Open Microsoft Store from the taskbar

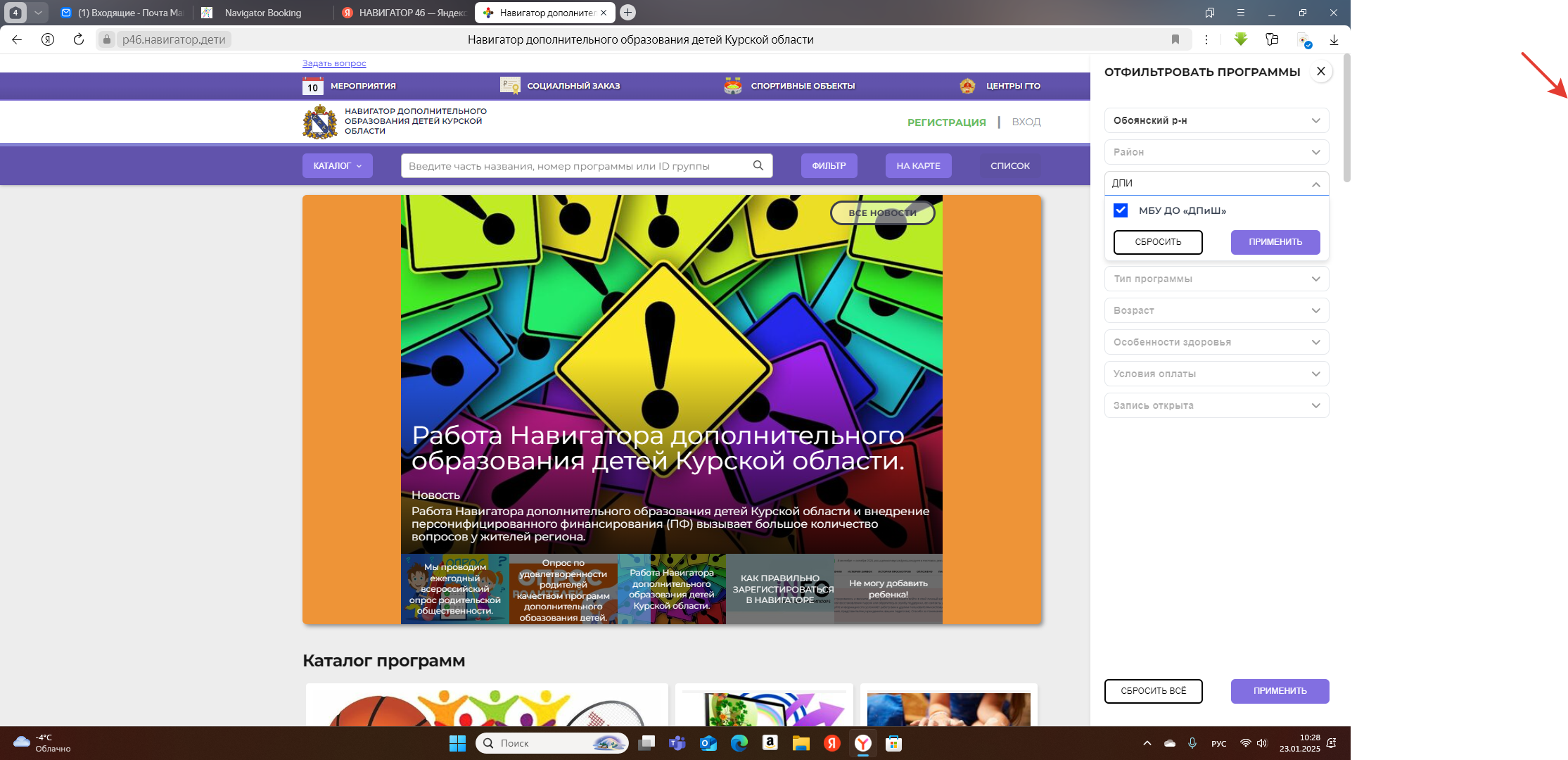pos(894,743)
